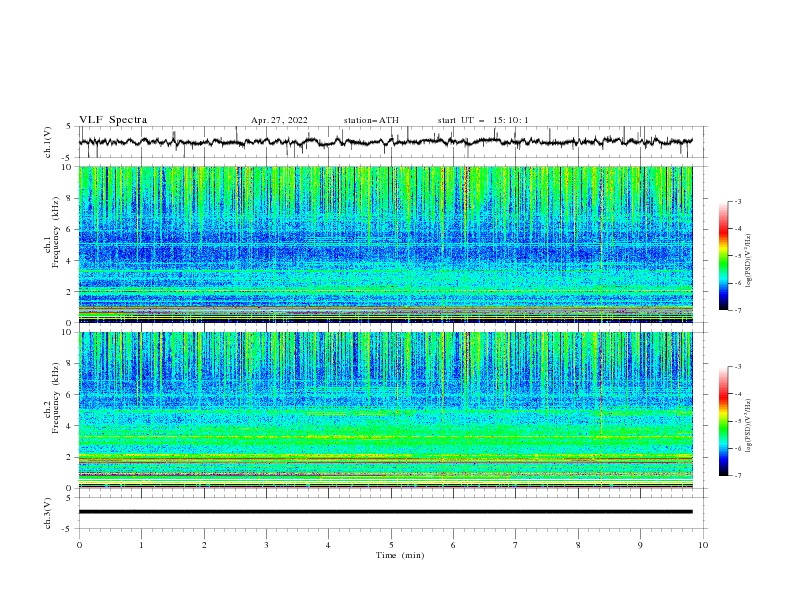Click the '-3' label on ch.1 colorbar
792x612 pixels.
click(738, 201)
